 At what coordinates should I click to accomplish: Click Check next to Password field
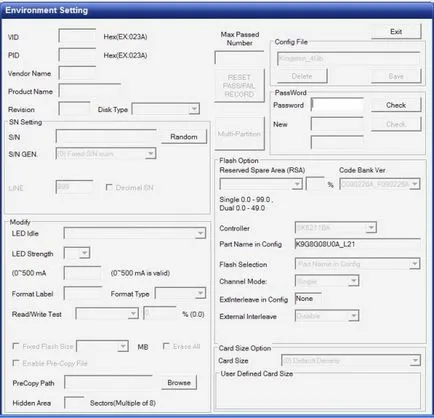(396, 105)
